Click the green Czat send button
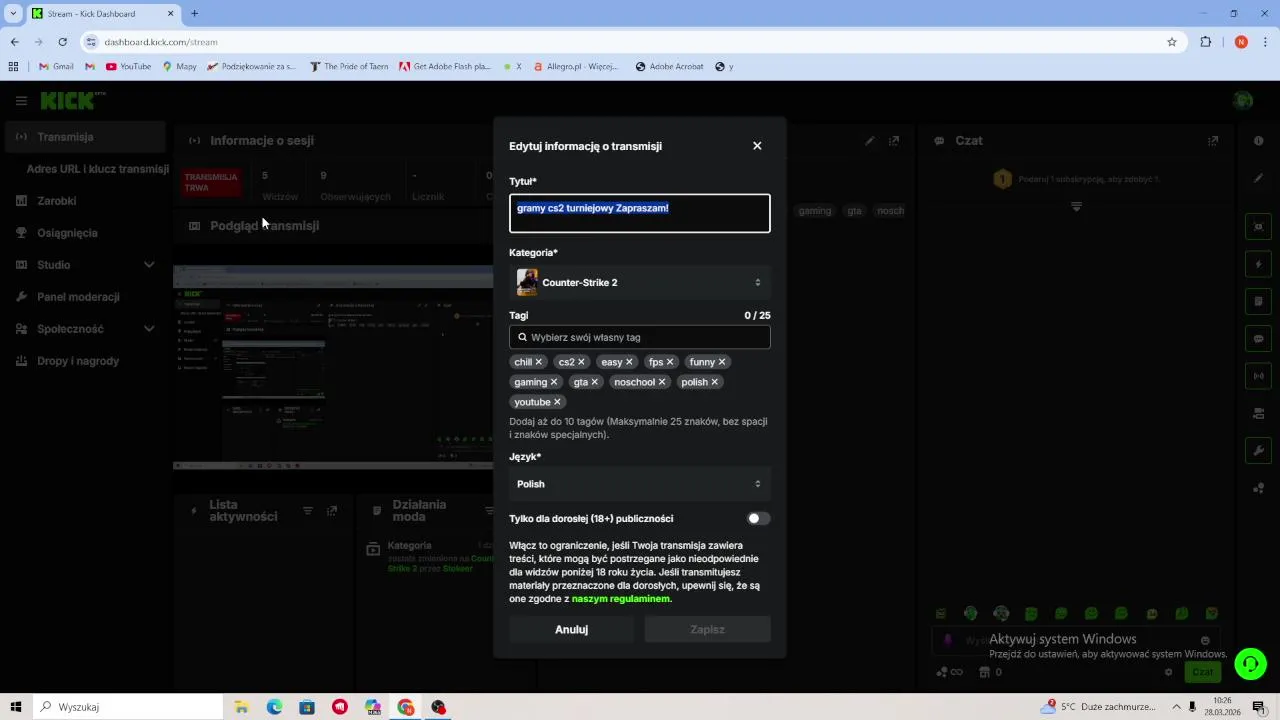 click(x=1203, y=672)
